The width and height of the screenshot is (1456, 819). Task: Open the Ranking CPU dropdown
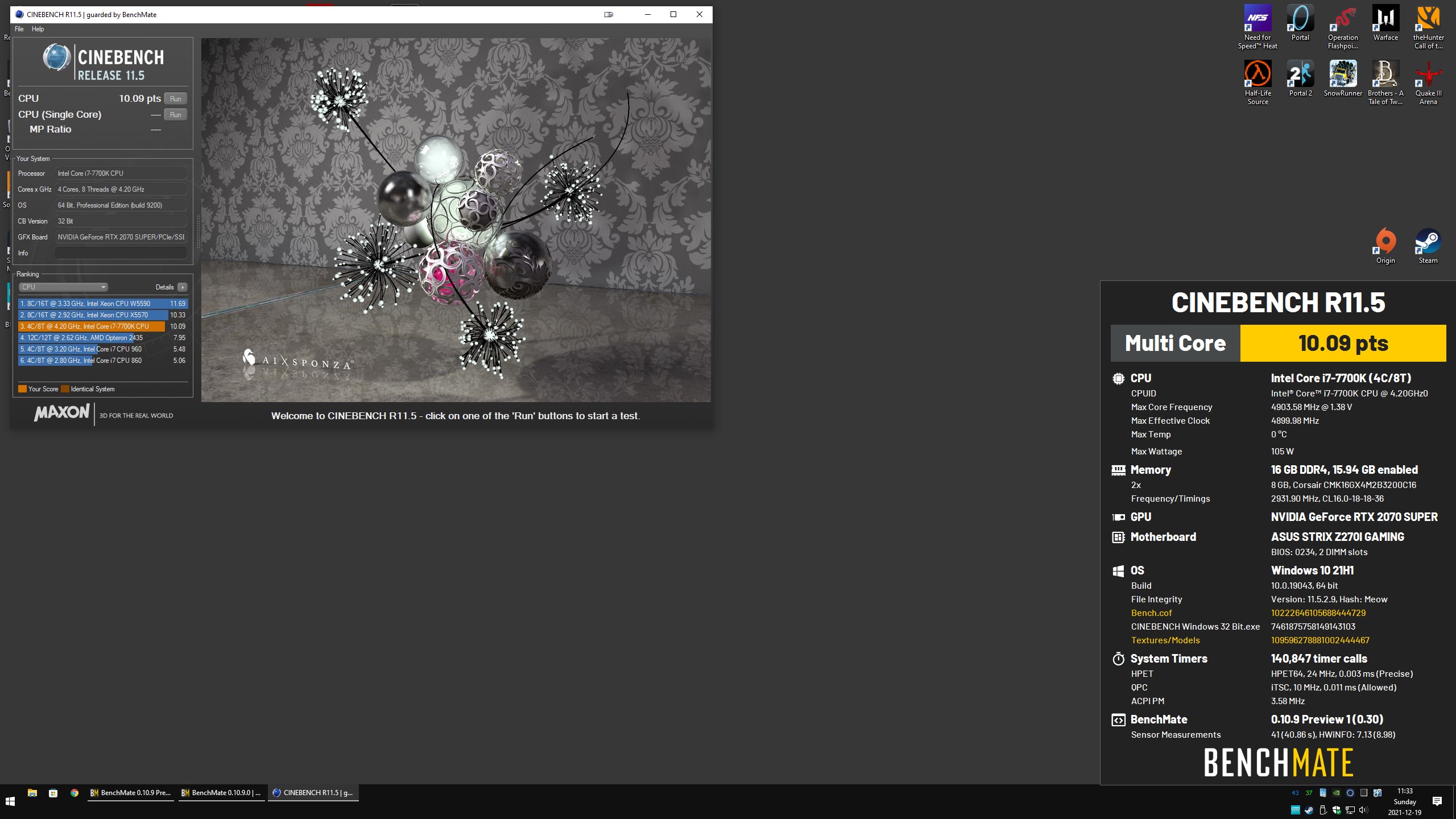(63, 287)
